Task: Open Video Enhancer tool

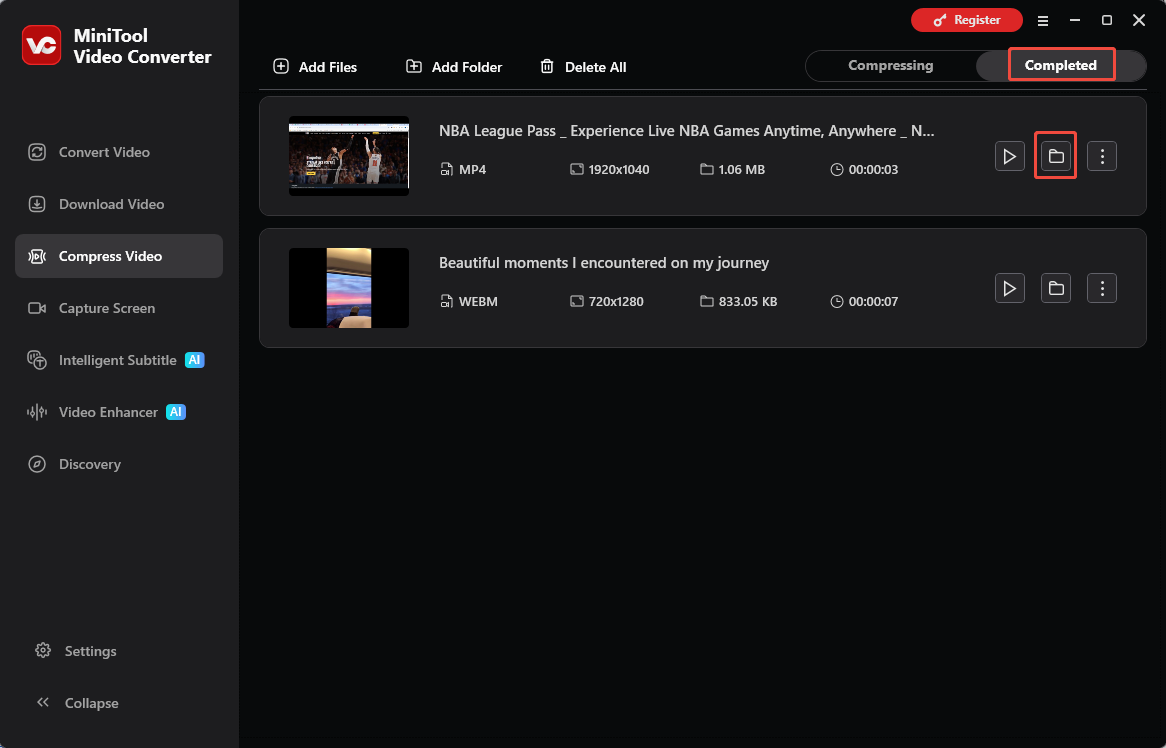Action: 119,413
